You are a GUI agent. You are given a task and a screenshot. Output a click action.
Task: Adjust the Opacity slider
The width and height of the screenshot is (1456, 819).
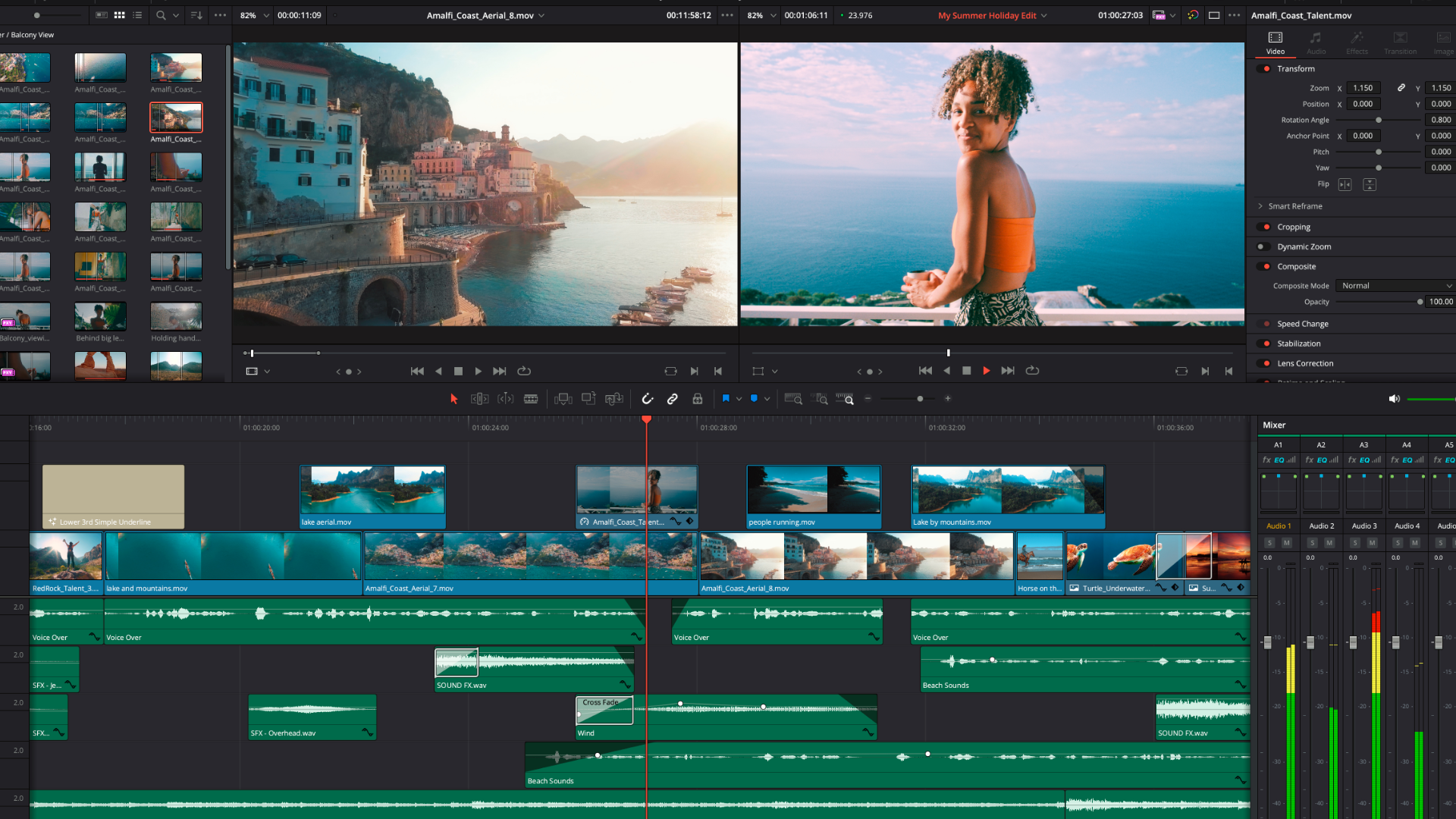coord(1420,302)
